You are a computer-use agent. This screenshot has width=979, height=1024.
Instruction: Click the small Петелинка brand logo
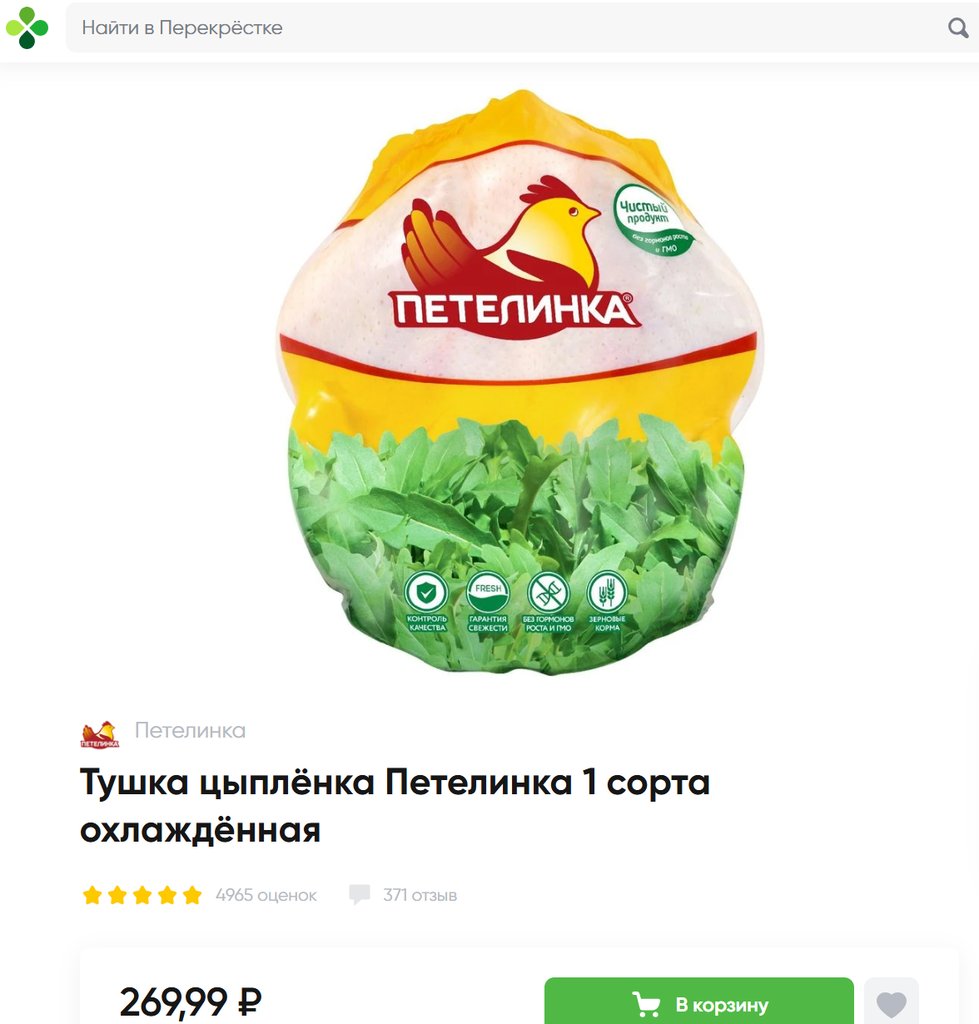coord(99,734)
